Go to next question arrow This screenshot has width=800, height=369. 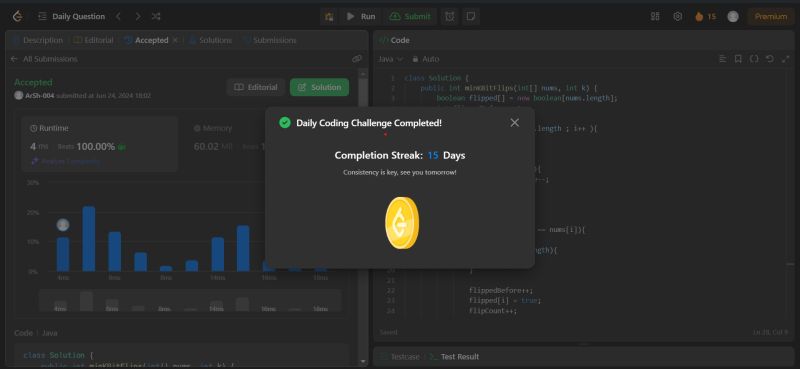137,16
